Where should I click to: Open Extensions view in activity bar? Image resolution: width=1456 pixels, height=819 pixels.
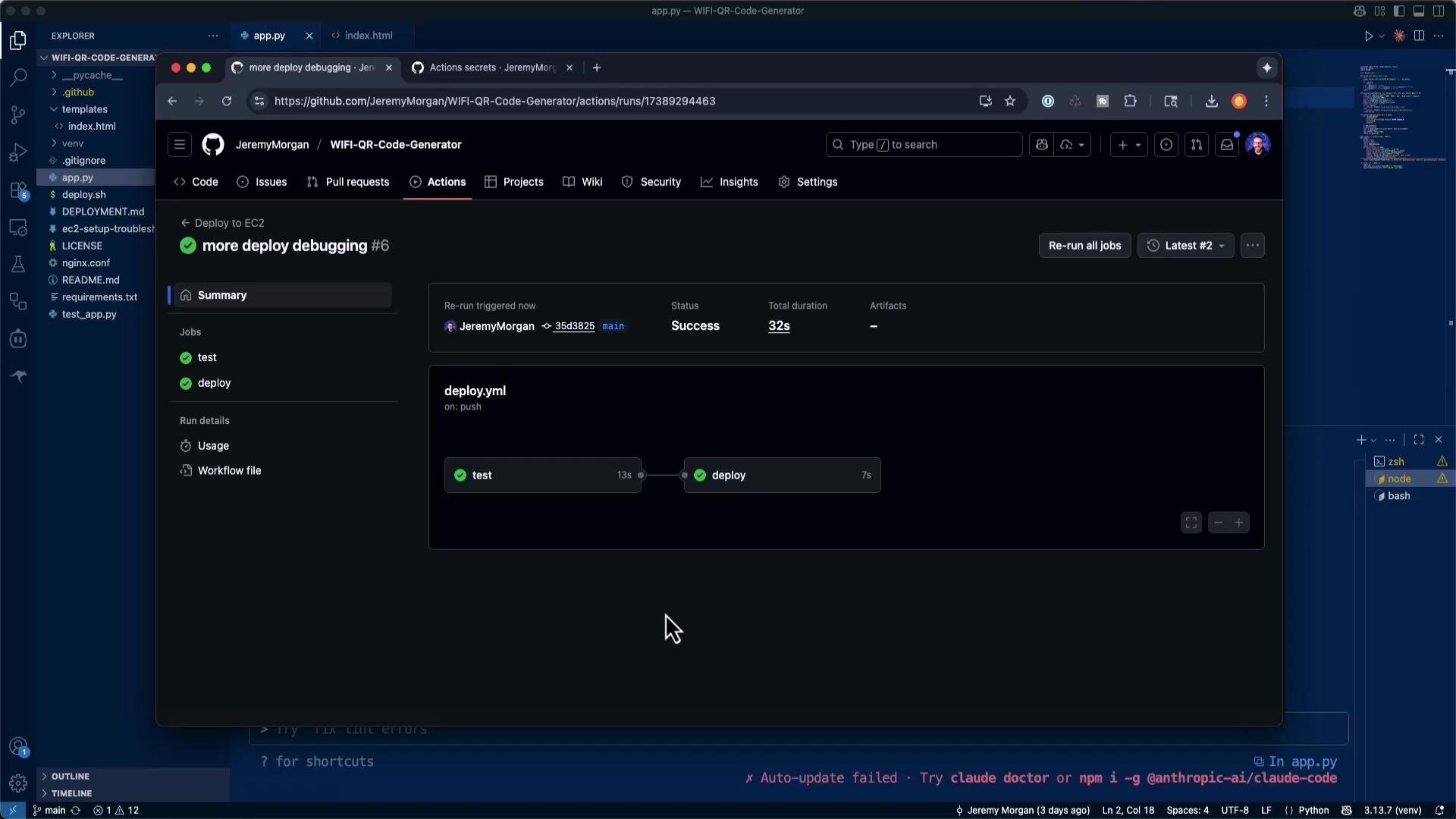coord(18,190)
